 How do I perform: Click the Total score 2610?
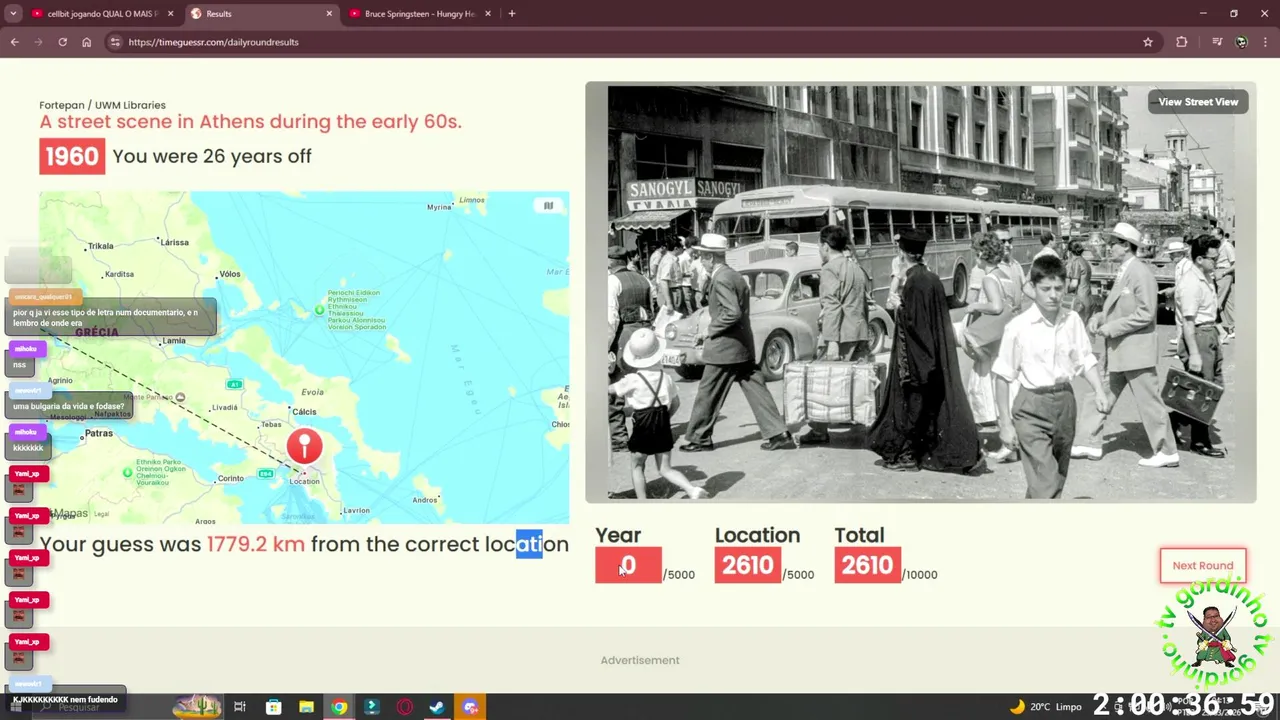point(867,565)
